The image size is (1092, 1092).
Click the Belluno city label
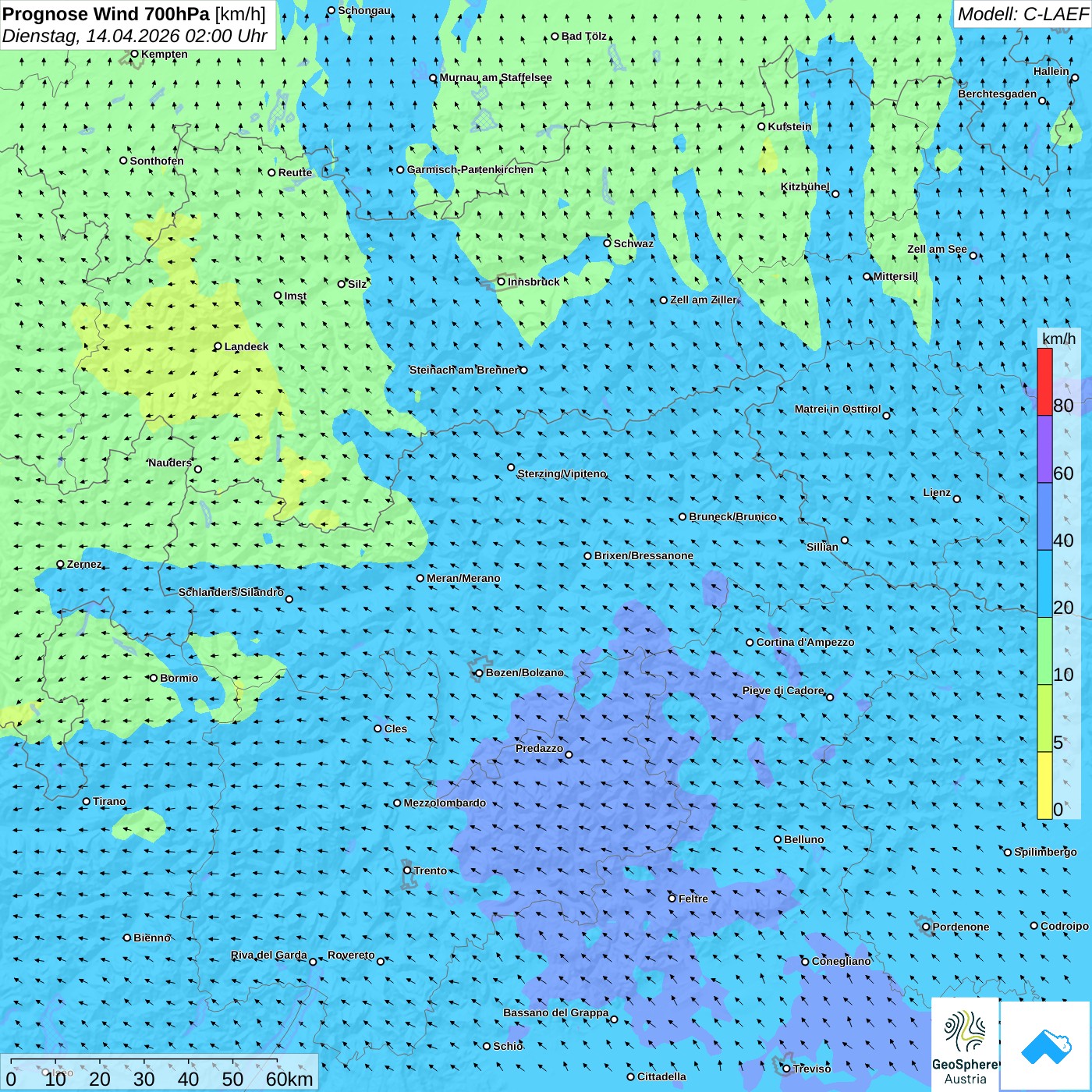tap(803, 839)
